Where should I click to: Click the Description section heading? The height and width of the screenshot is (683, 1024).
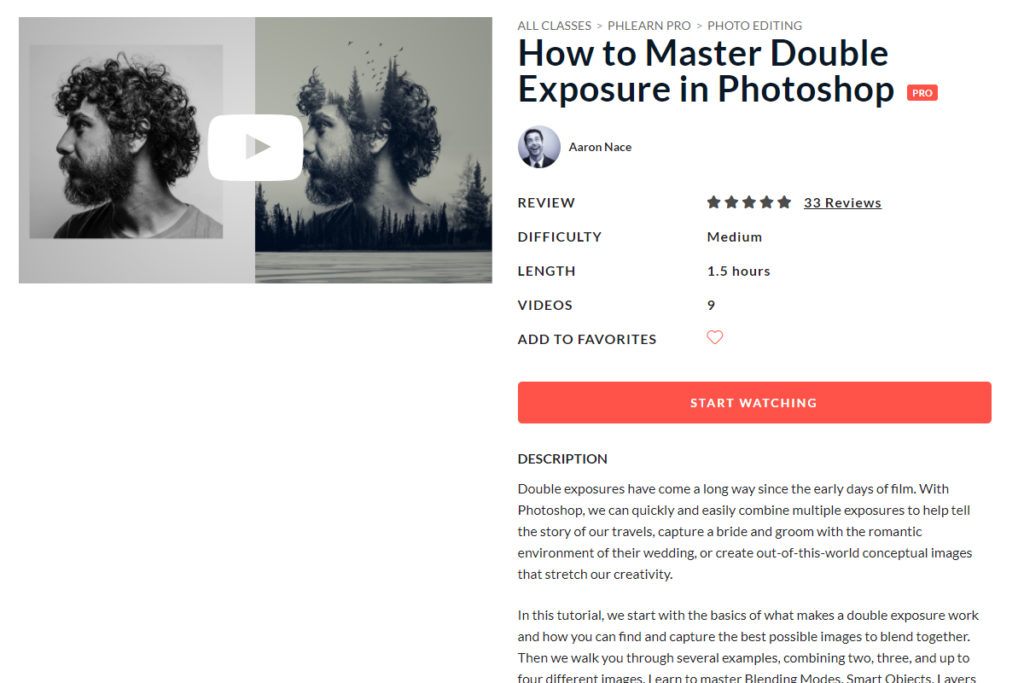562,459
